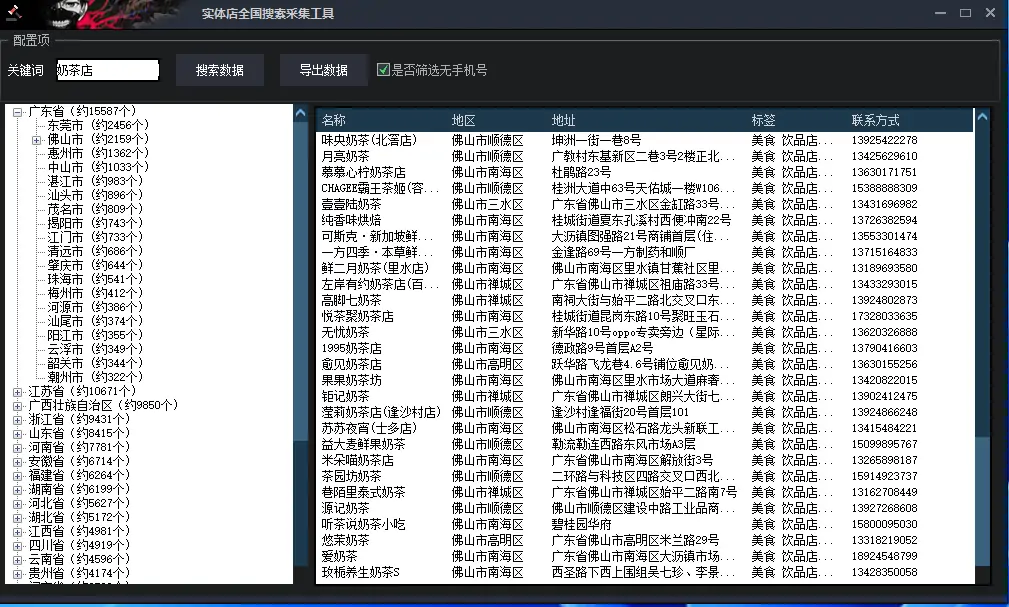Select the 听茶说奶茶小吃 row
1009x607 pixels.
[x=645, y=525]
